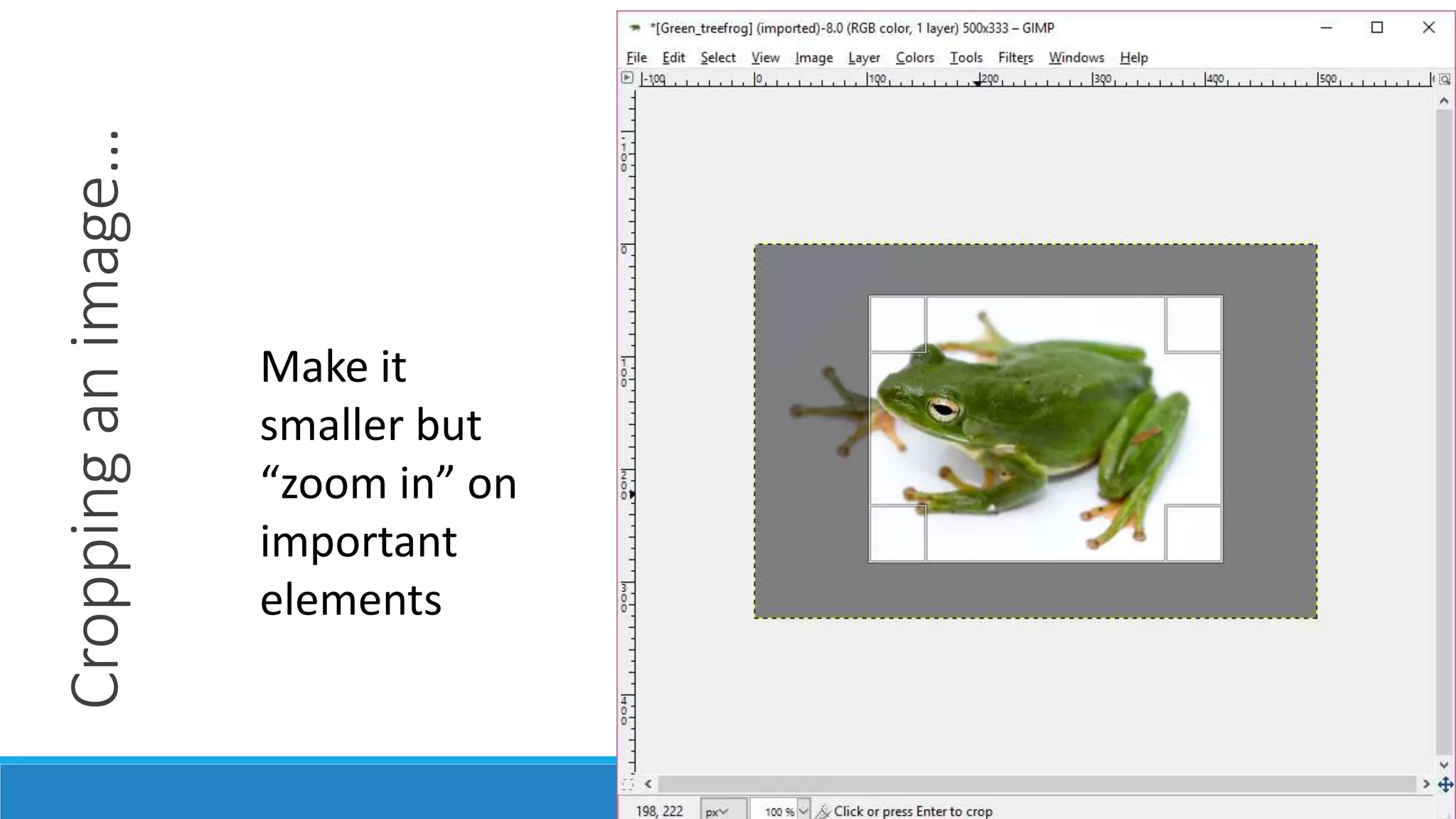Open the image menu arrow at ruler corner
Viewport: 1456px width, 819px height.
(627, 77)
